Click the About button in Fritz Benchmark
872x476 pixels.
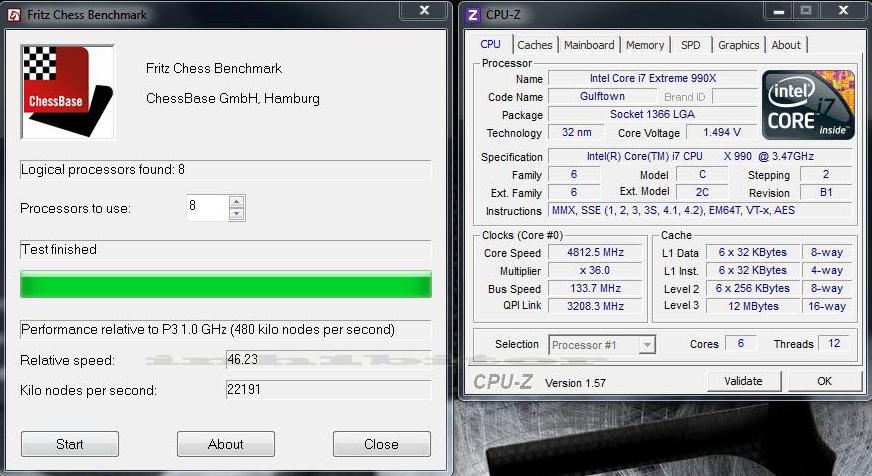click(x=225, y=444)
